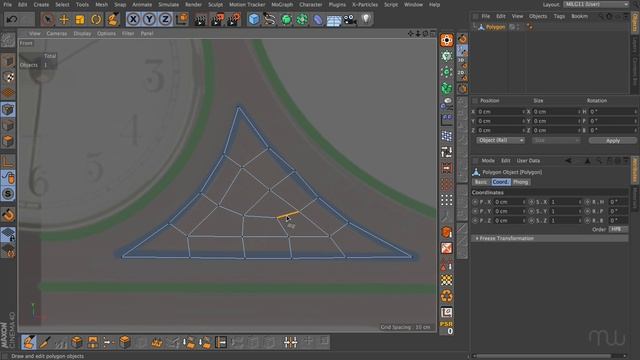
Task: Toggle X axis lock
Action: tap(133, 19)
